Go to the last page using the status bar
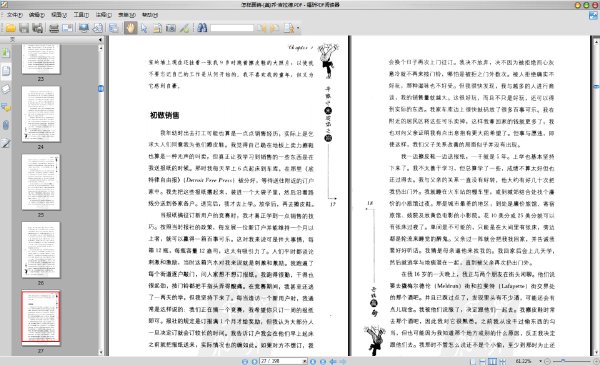 tap(323, 361)
